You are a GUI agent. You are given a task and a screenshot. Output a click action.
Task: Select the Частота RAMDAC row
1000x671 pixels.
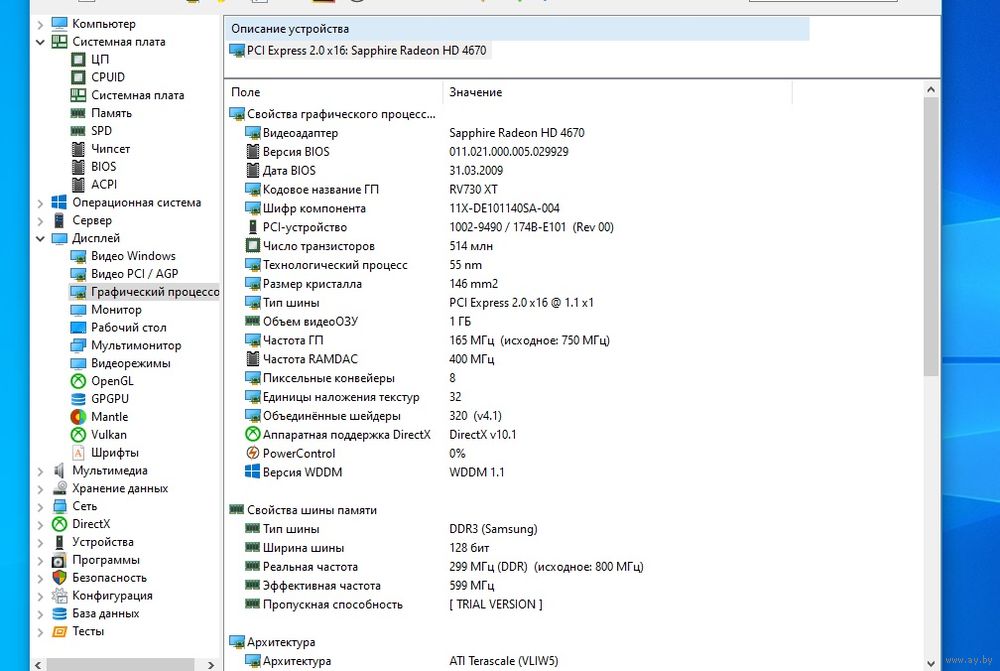pyautogui.click(x=510, y=359)
